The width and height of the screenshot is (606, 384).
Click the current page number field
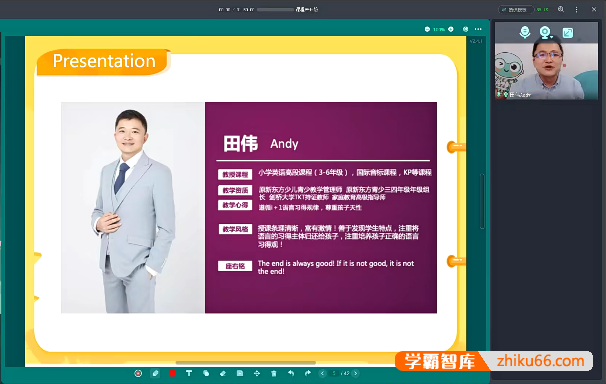[x=334, y=373]
